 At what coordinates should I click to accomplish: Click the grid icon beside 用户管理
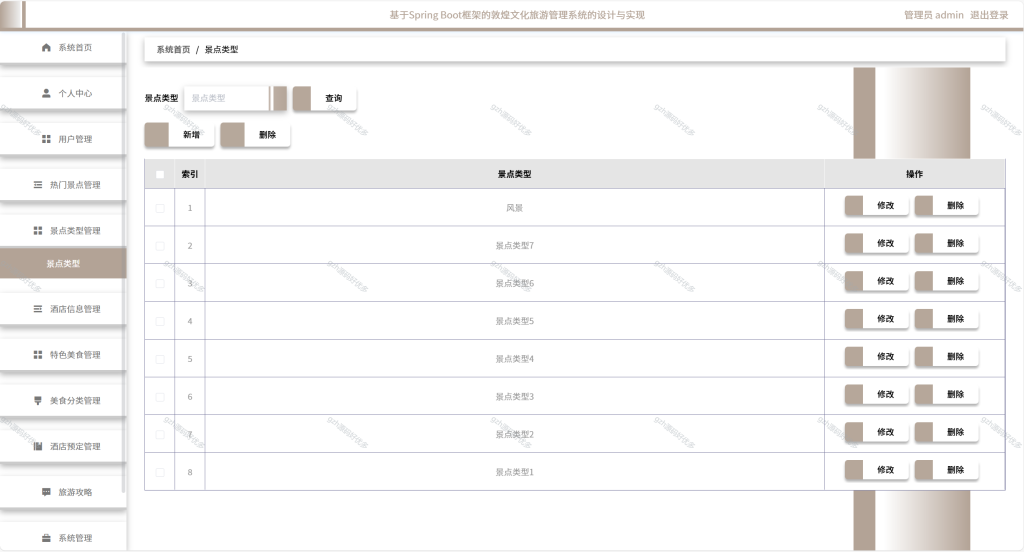(46, 139)
